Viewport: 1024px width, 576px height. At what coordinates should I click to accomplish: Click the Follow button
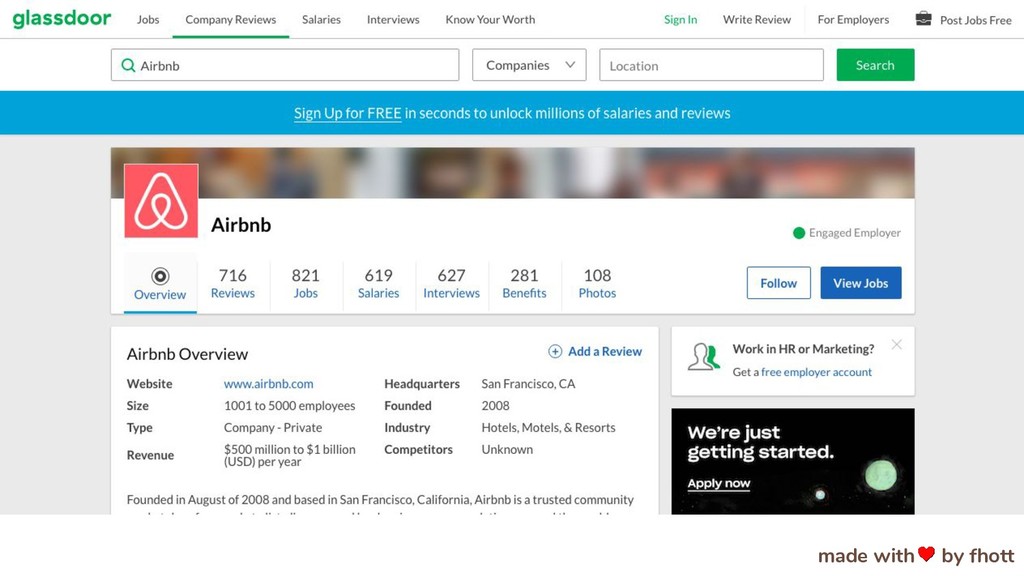pyautogui.click(x=778, y=283)
